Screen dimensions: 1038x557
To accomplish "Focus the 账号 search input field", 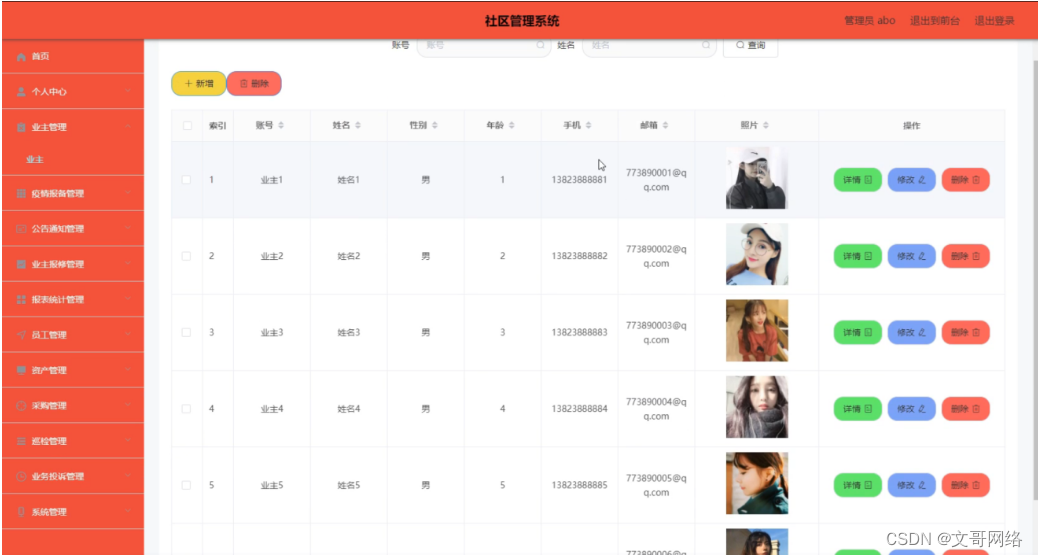I will (484, 46).
